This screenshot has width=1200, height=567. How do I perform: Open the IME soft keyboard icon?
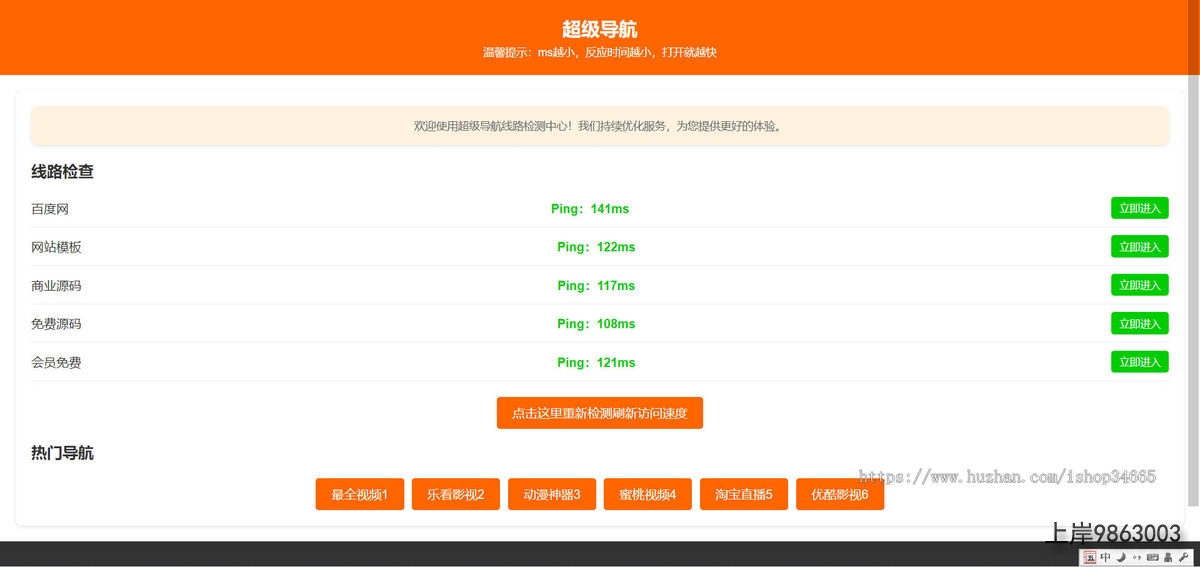coord(1152,557)
